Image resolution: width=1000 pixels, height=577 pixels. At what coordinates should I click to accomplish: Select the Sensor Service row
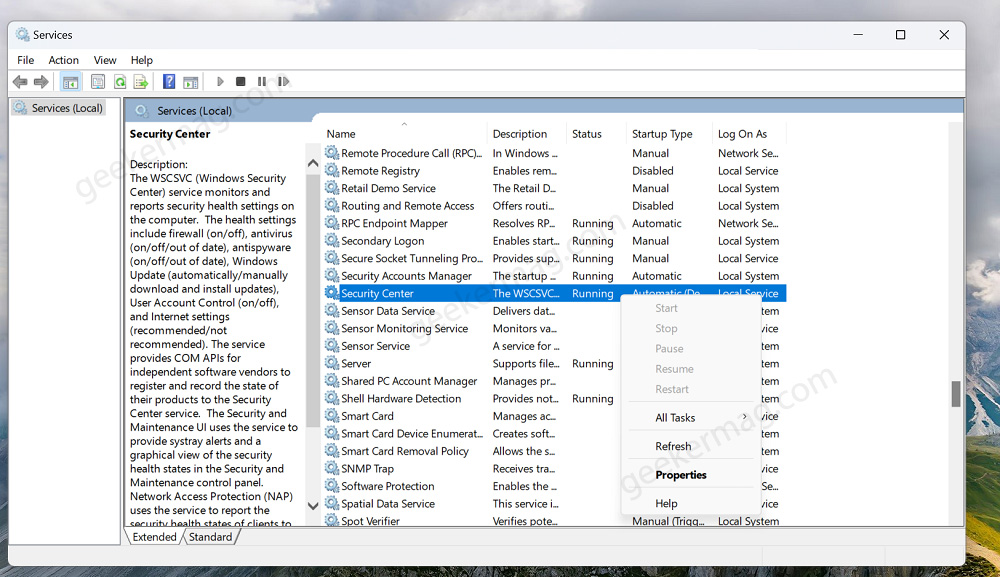pos(472,346)
